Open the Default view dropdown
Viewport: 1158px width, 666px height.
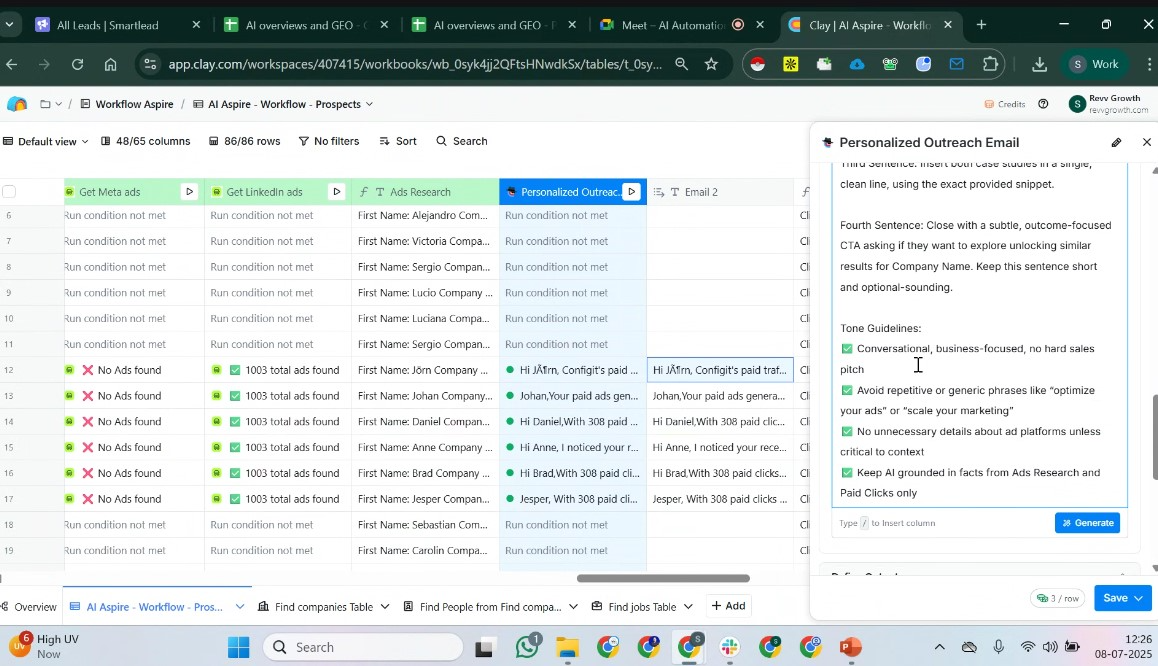(45, 141)
